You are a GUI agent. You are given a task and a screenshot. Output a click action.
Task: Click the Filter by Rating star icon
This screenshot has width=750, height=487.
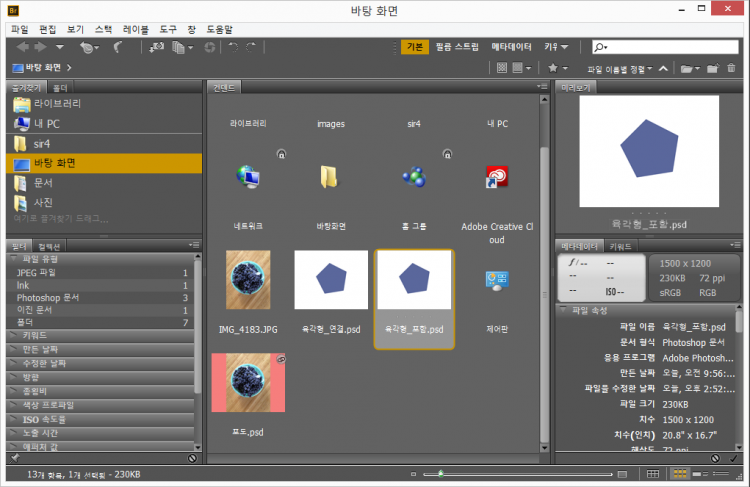pos(552,68)
